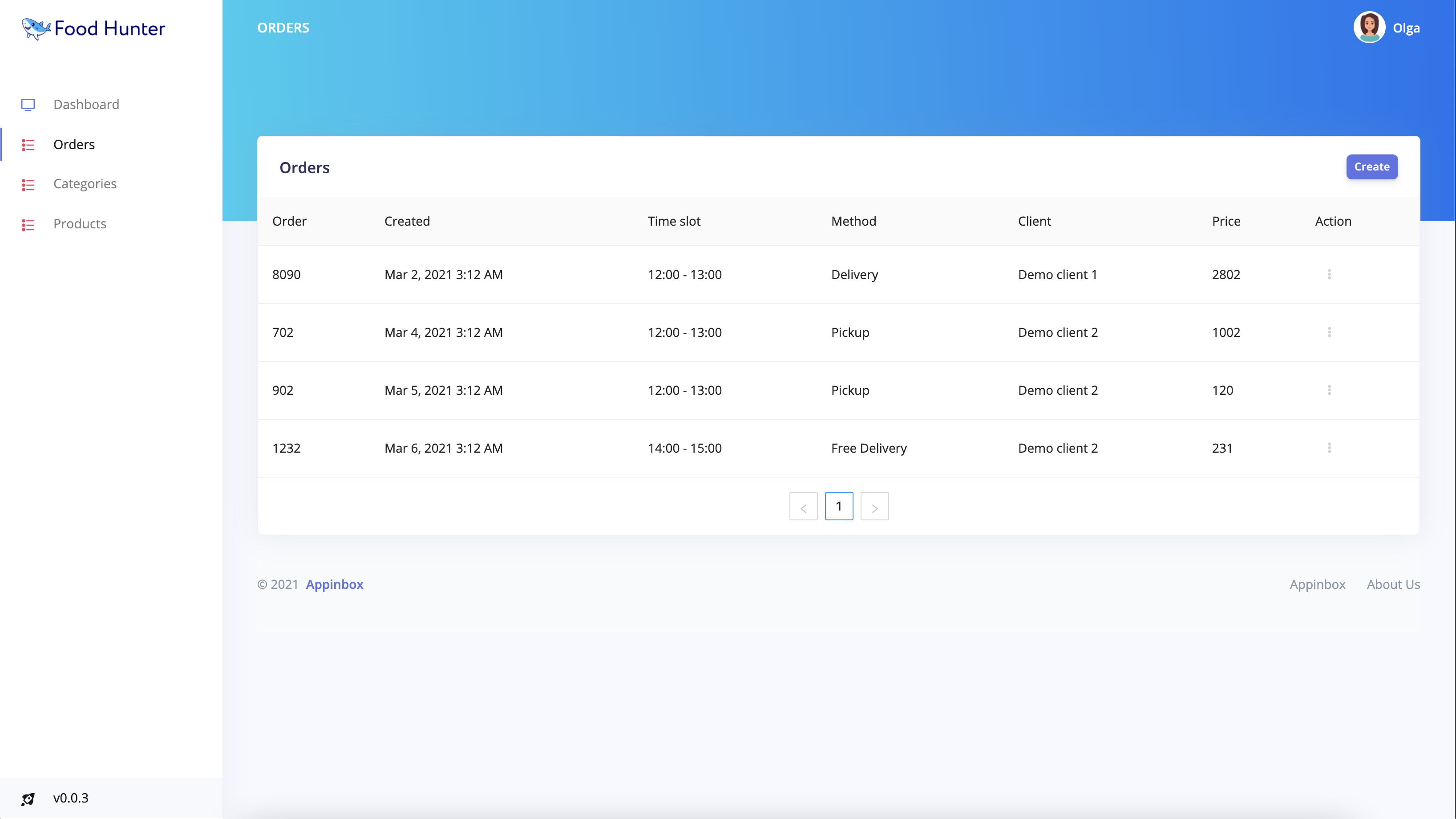Open actions menu for order 1232
The height and width of the screenshot is (819, 1456).
click(x=1329, y=448)
